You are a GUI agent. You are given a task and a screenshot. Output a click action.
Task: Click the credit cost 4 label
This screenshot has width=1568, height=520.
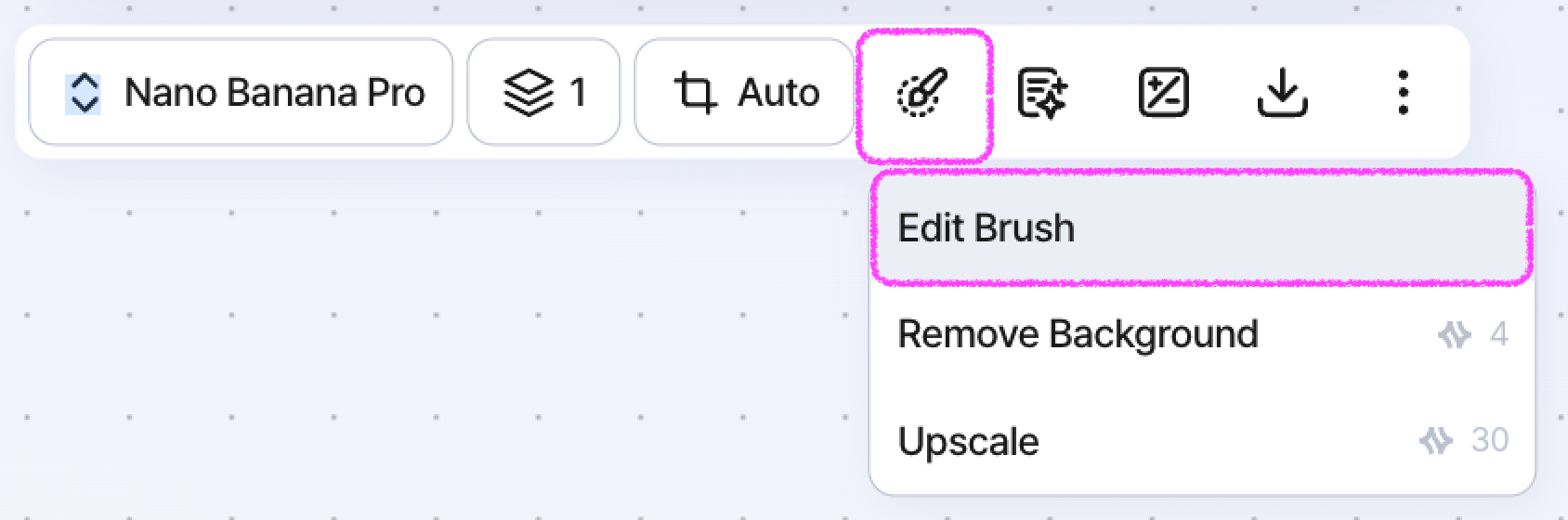pyautogui.click(x=1498, y=334)
